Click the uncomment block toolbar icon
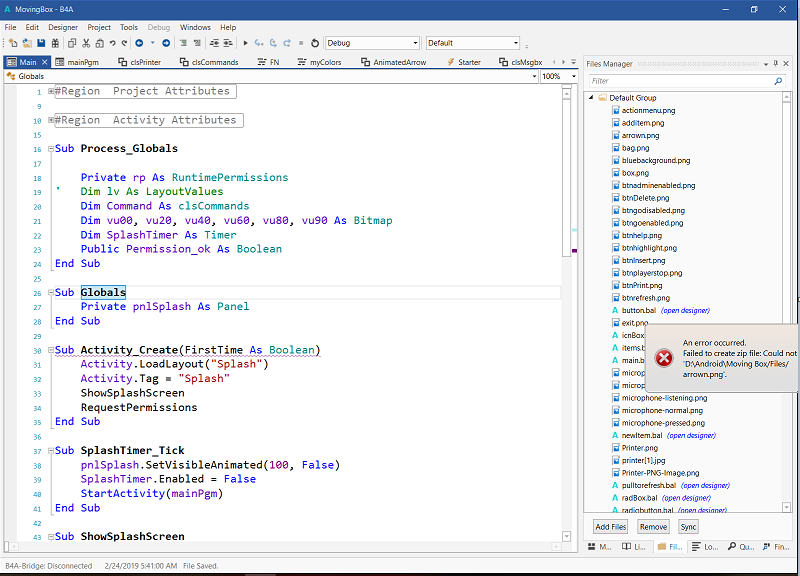 [197, 43]
